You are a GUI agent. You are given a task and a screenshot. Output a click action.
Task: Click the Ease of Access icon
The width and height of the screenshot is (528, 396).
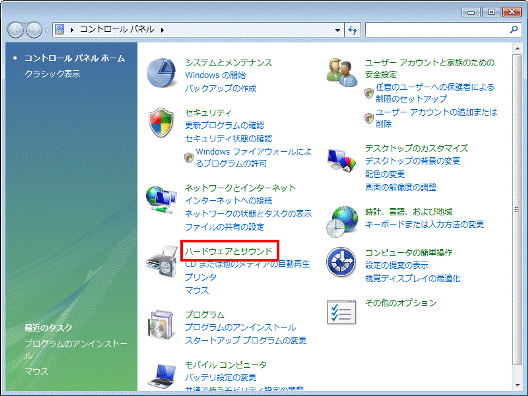point(341,262)
